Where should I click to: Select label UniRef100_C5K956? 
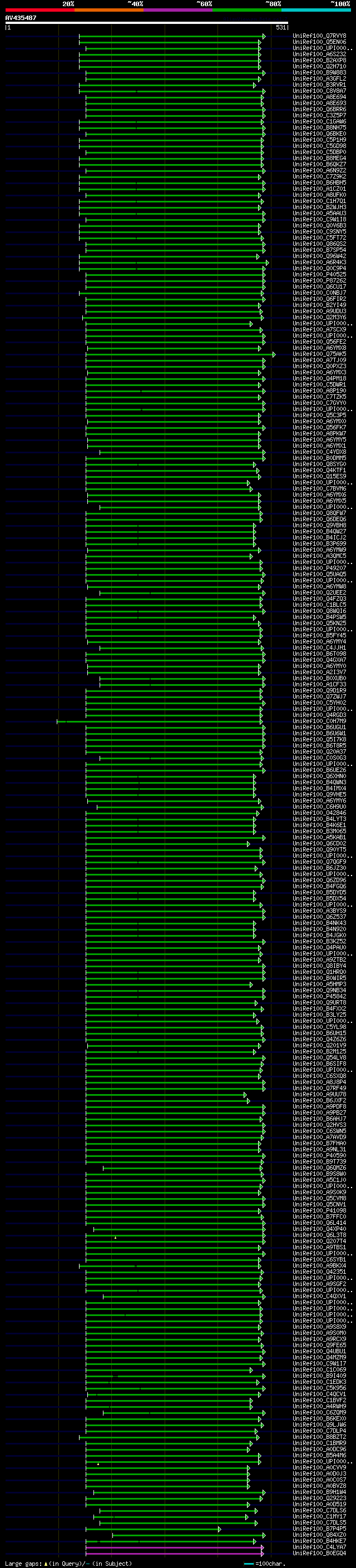319,1388
